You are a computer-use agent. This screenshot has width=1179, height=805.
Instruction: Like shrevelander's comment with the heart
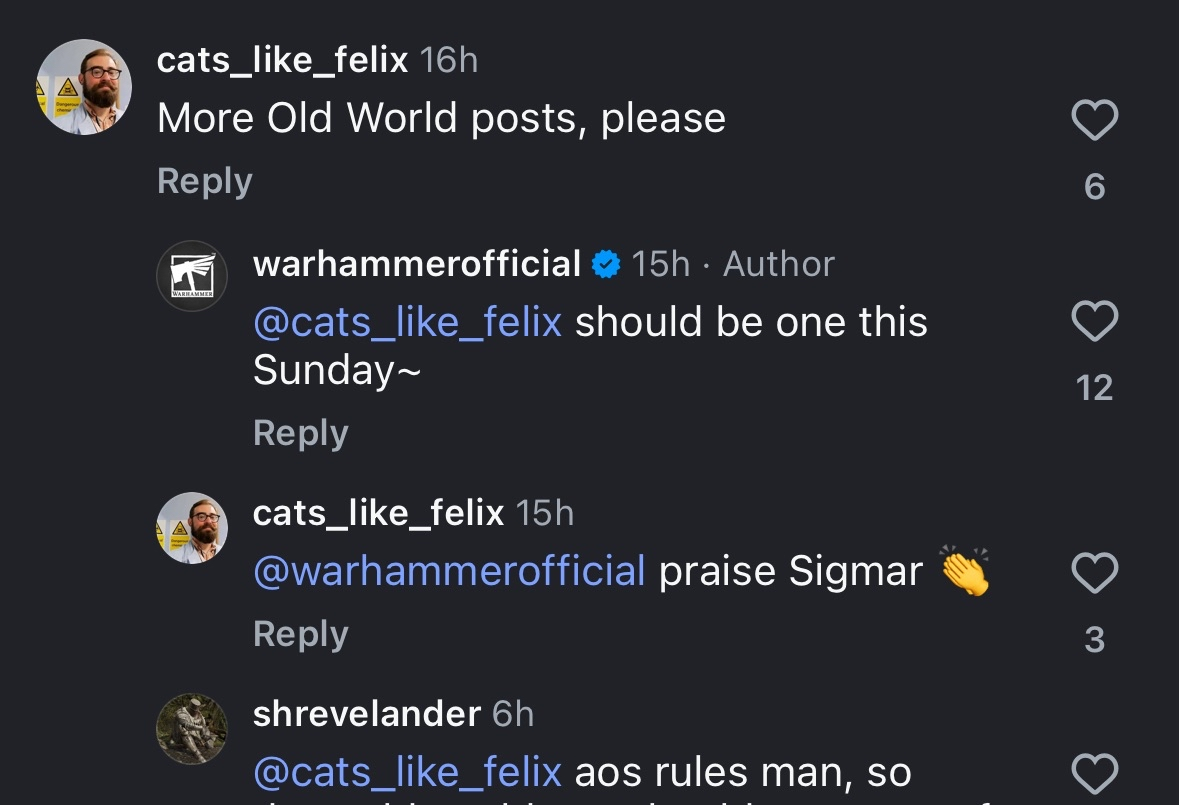coord(1094,774)
